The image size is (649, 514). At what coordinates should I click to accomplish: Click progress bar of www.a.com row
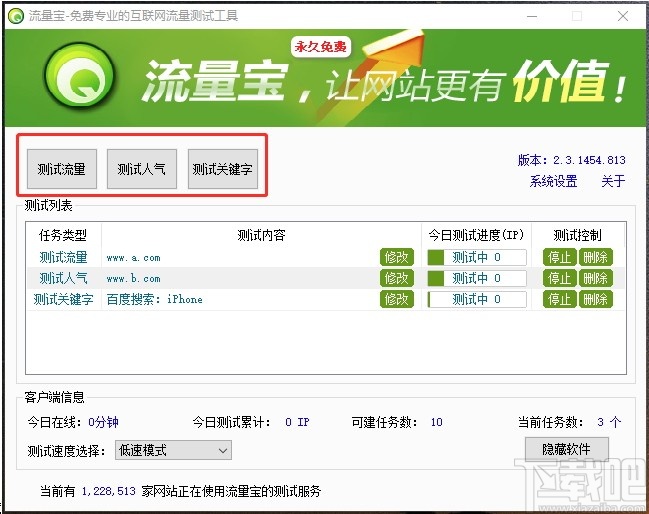tap(477, 257)
